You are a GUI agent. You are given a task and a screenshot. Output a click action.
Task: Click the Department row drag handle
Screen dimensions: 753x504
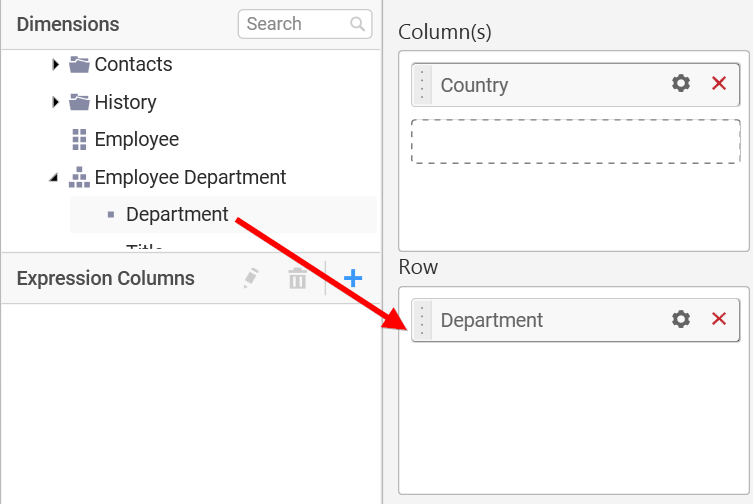[422, 320]
